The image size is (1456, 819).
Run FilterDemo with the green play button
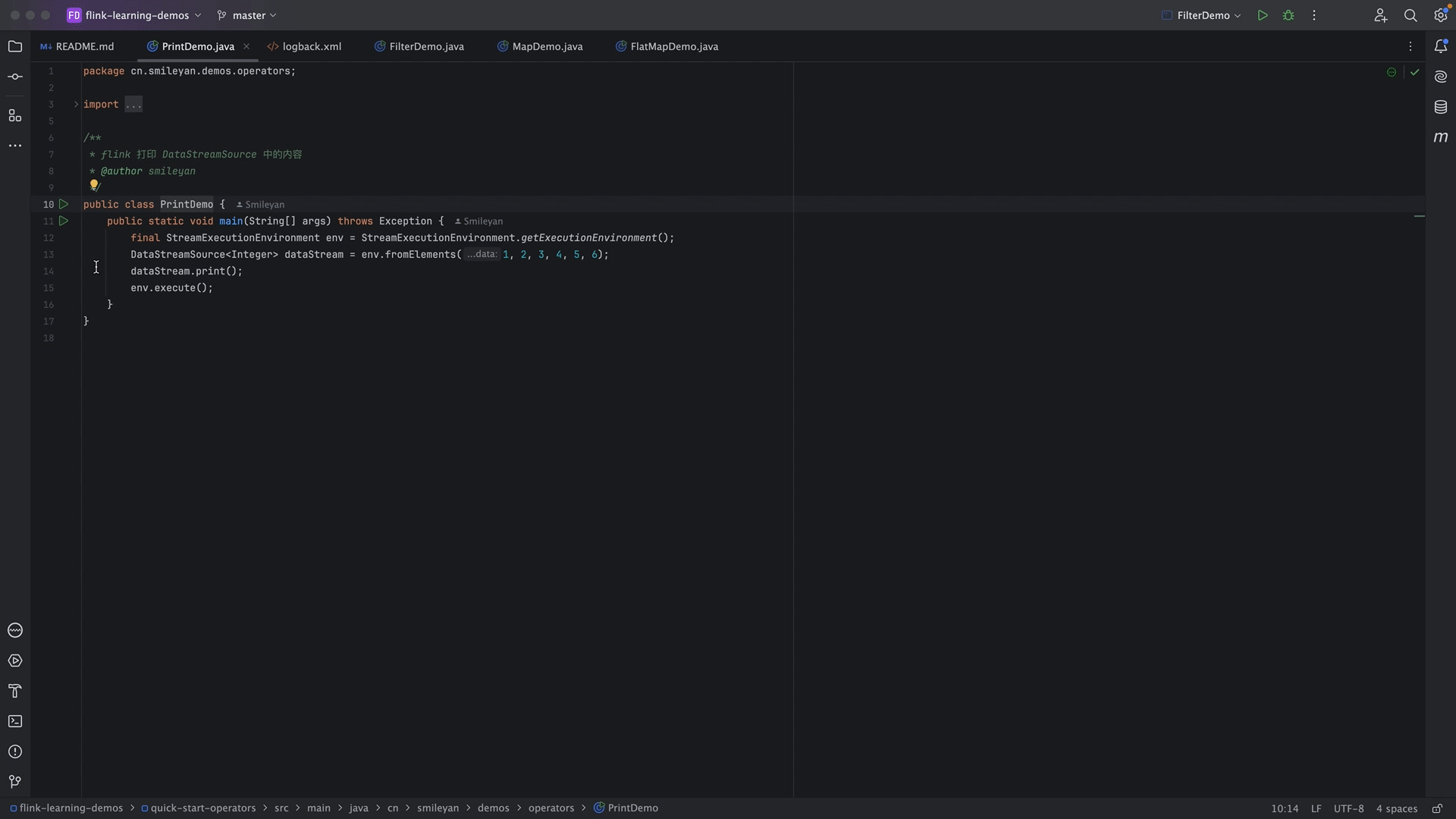coord(1263,15)
